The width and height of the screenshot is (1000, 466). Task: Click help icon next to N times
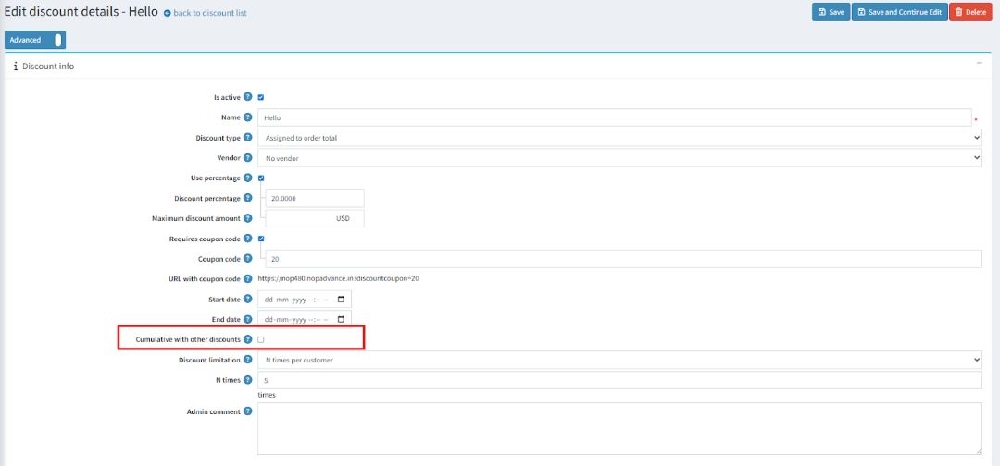click(x=248, y=380)
